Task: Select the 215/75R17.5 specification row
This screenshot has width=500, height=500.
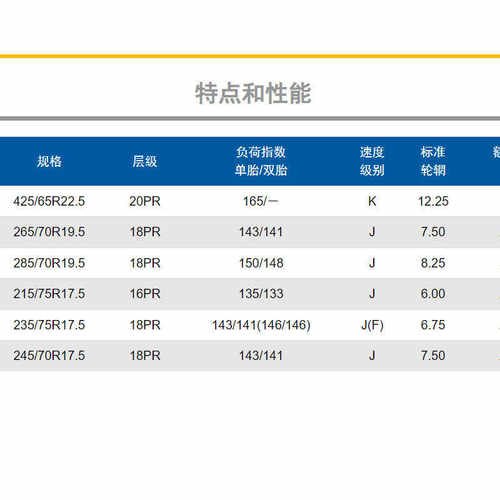Action: (x=250, y=294)
